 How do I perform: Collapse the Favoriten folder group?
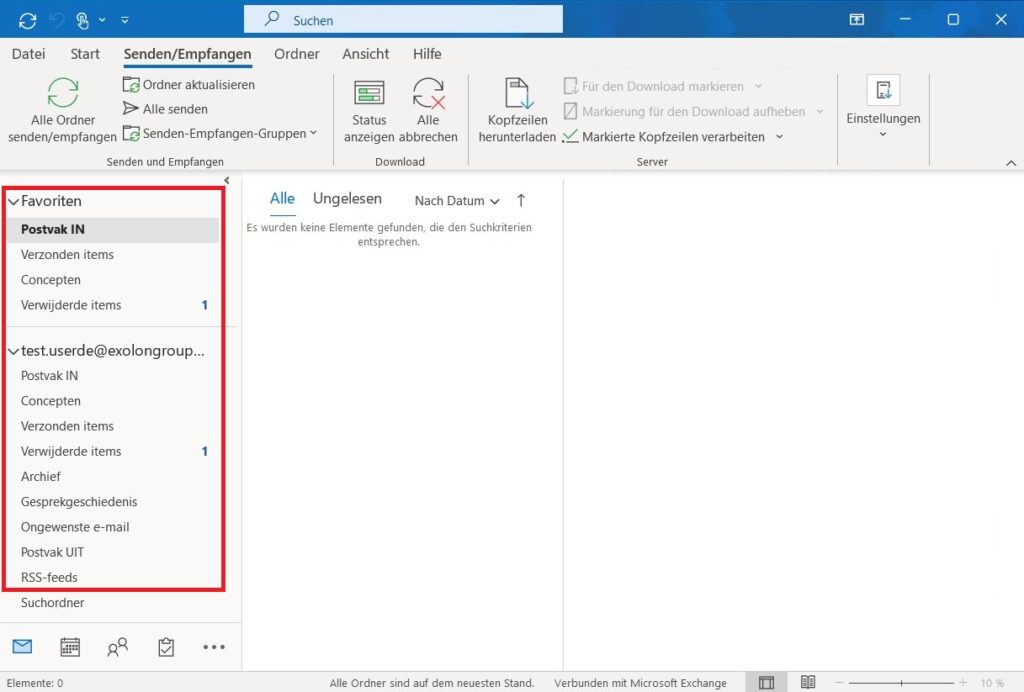coord(13,201)
